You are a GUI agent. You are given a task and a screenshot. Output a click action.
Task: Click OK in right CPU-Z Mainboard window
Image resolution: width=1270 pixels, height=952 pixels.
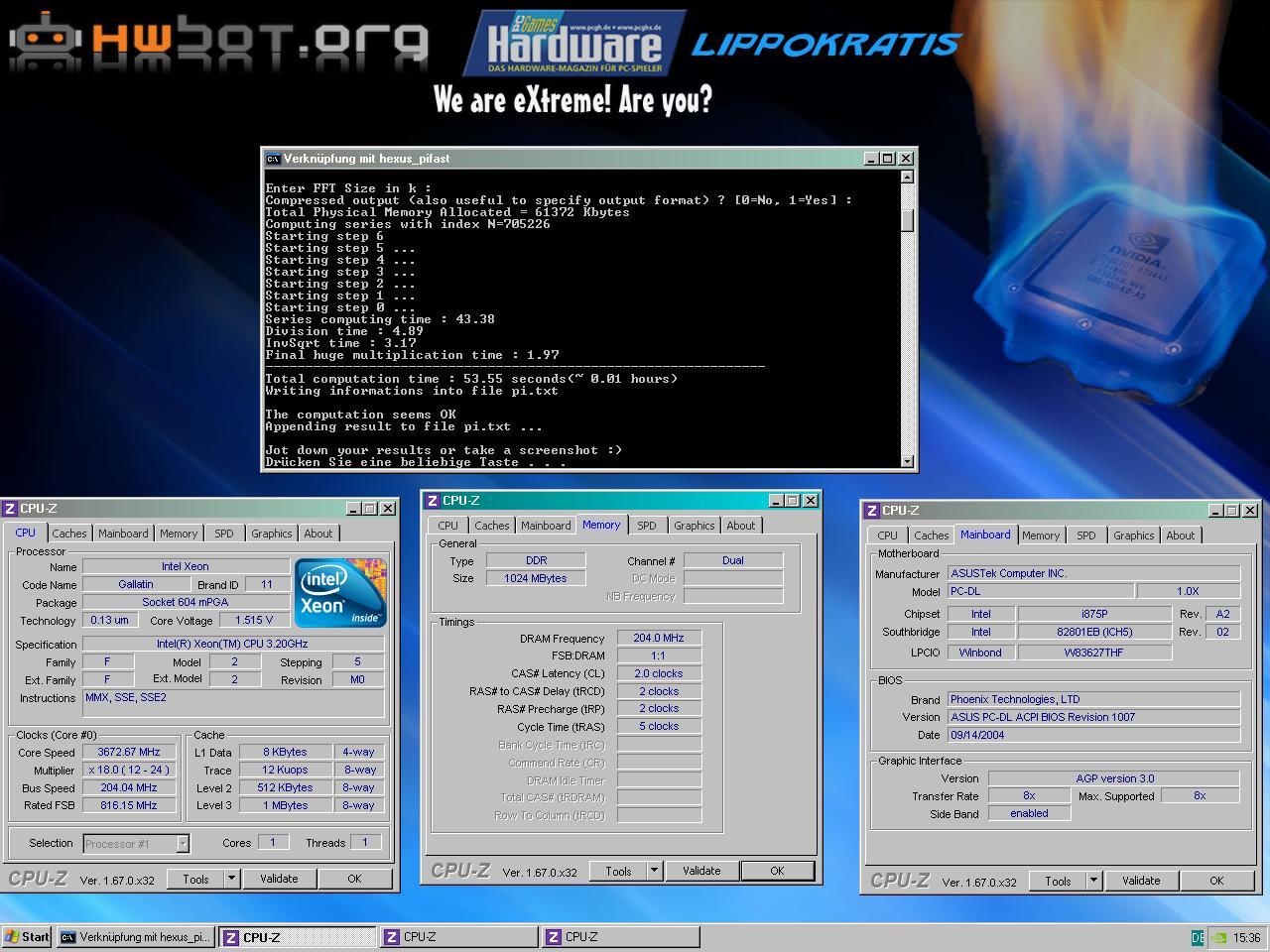click(x=1216, y=881)
